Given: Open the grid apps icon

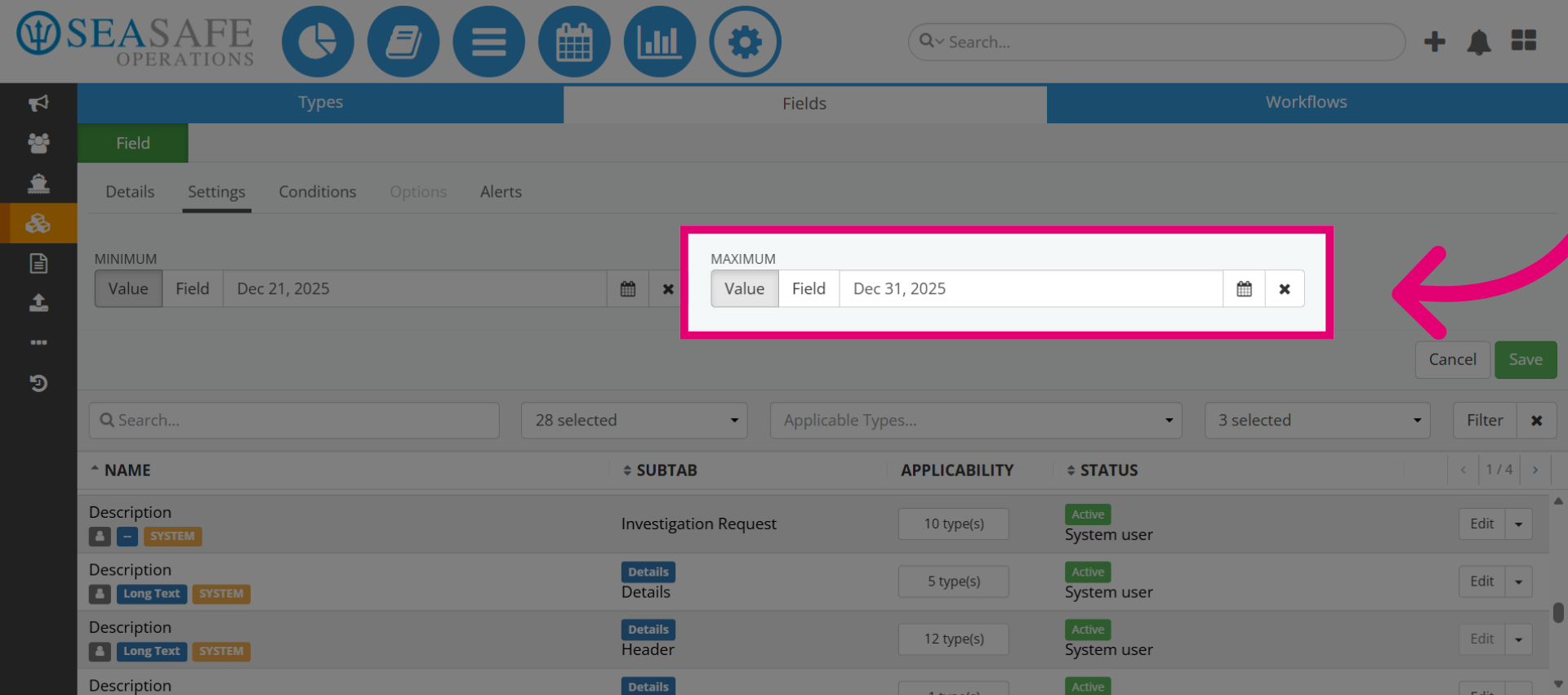Looking at the screenshot, I should 1524,40.
